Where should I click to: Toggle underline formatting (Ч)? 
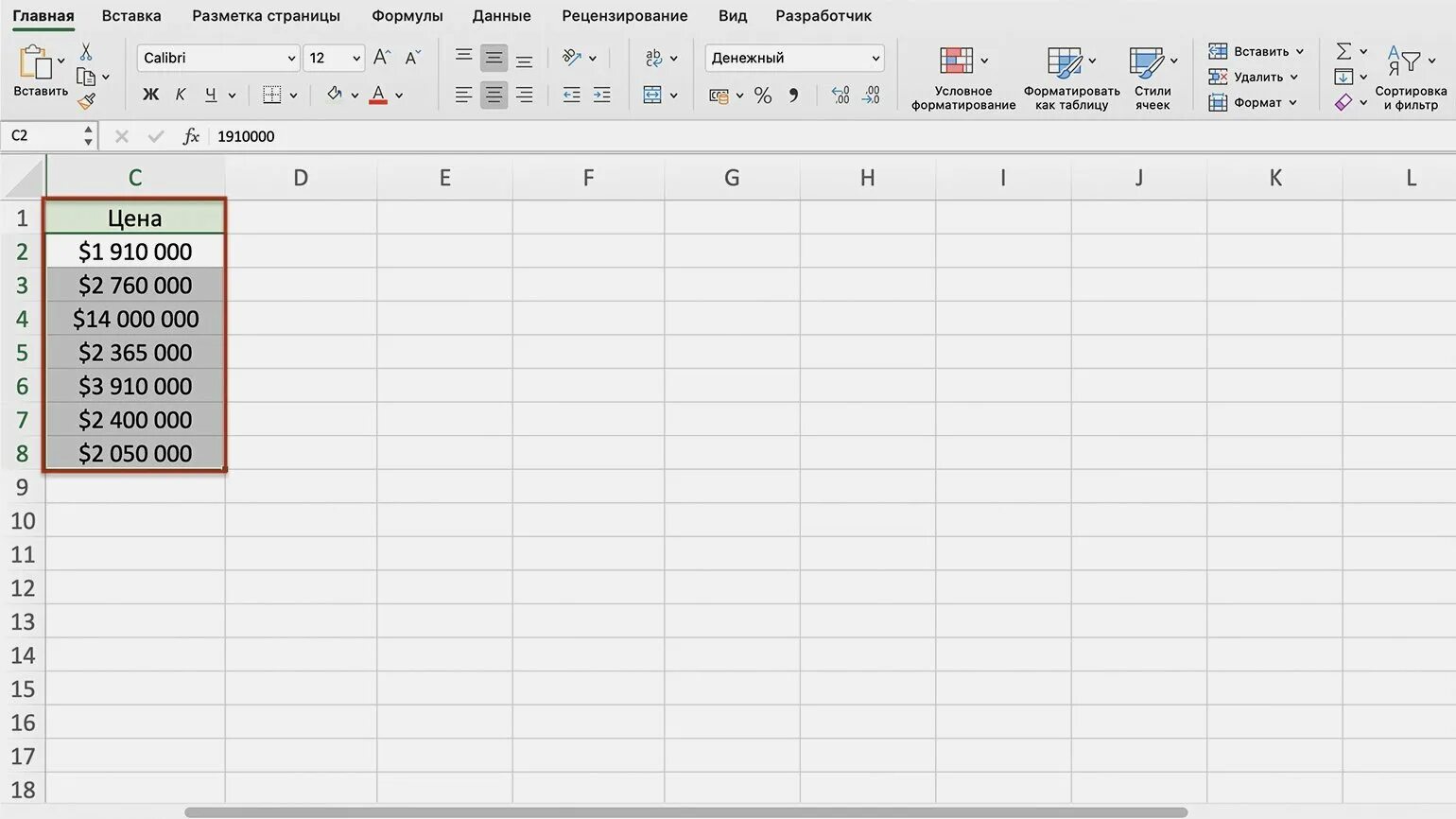(210, 95)
